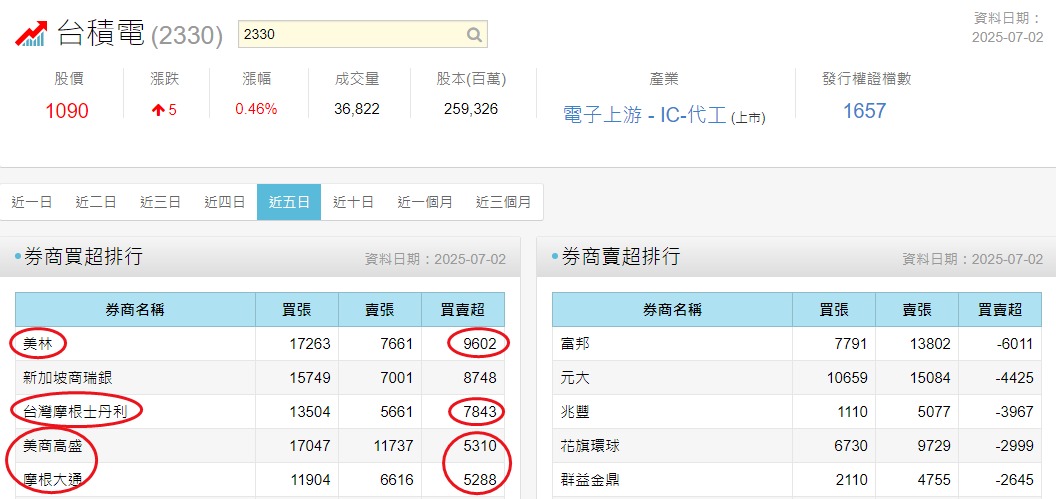1056x499 pixels.
Task: Click net buy value 5288
Action: (480, 480)
